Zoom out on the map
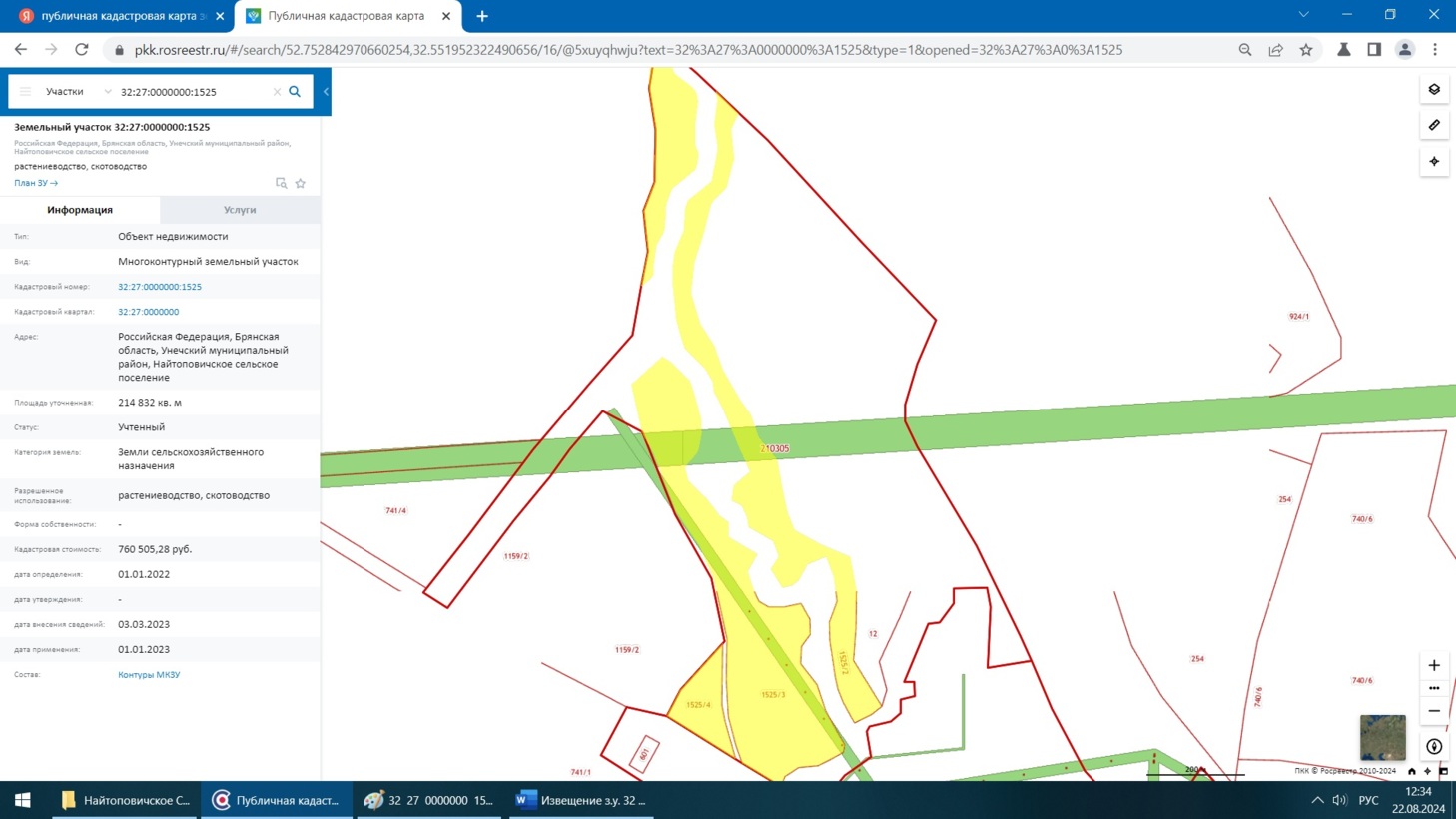This screenshot has width=1456, height=819. (x=1434, y=711)
